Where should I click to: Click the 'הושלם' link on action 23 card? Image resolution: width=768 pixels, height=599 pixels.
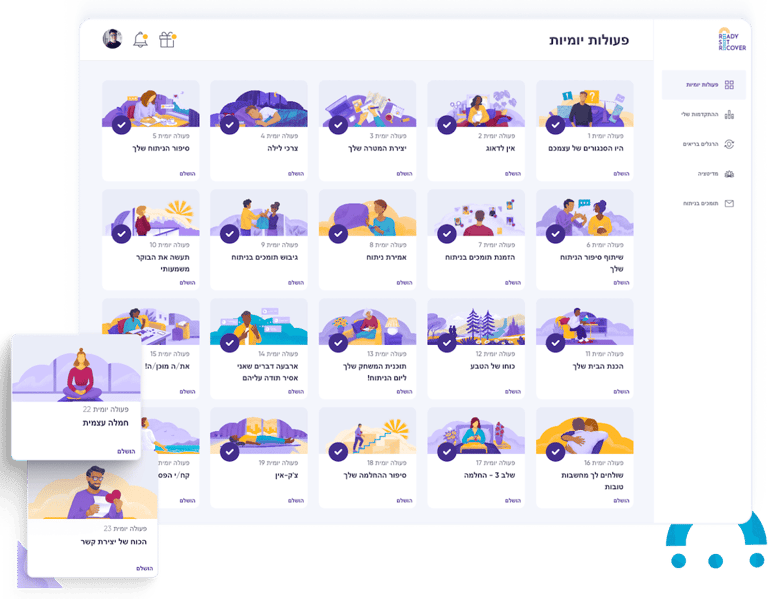[x=144, y=569]
